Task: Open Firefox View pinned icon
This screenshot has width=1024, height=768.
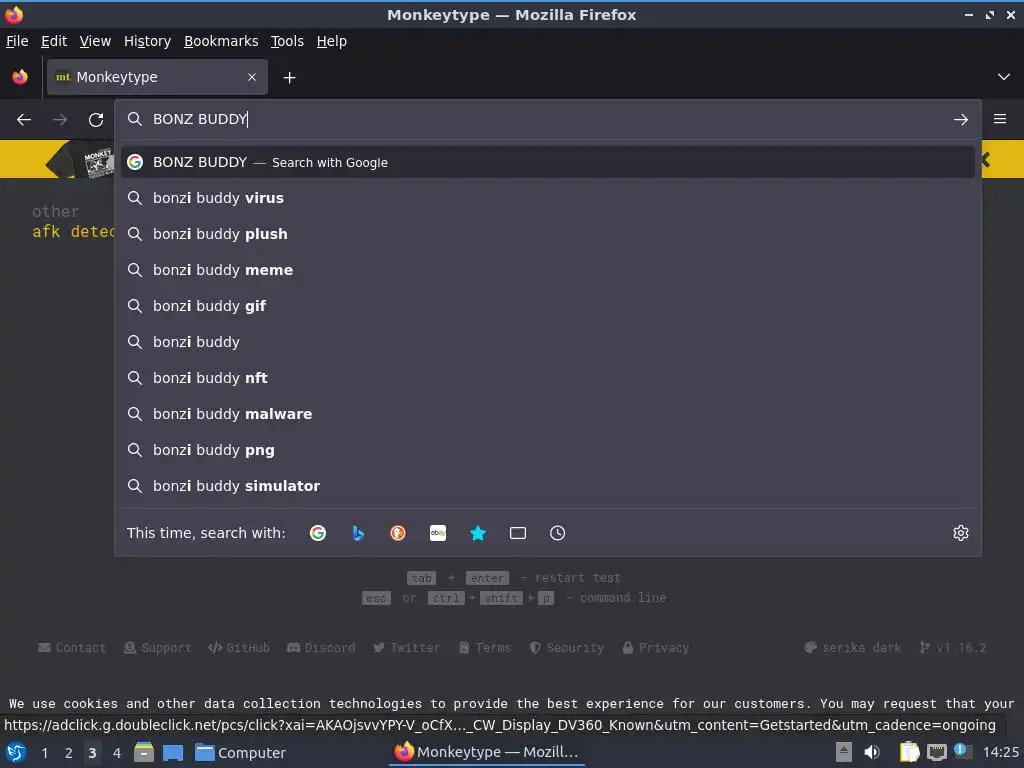Action: pos(20,77)
